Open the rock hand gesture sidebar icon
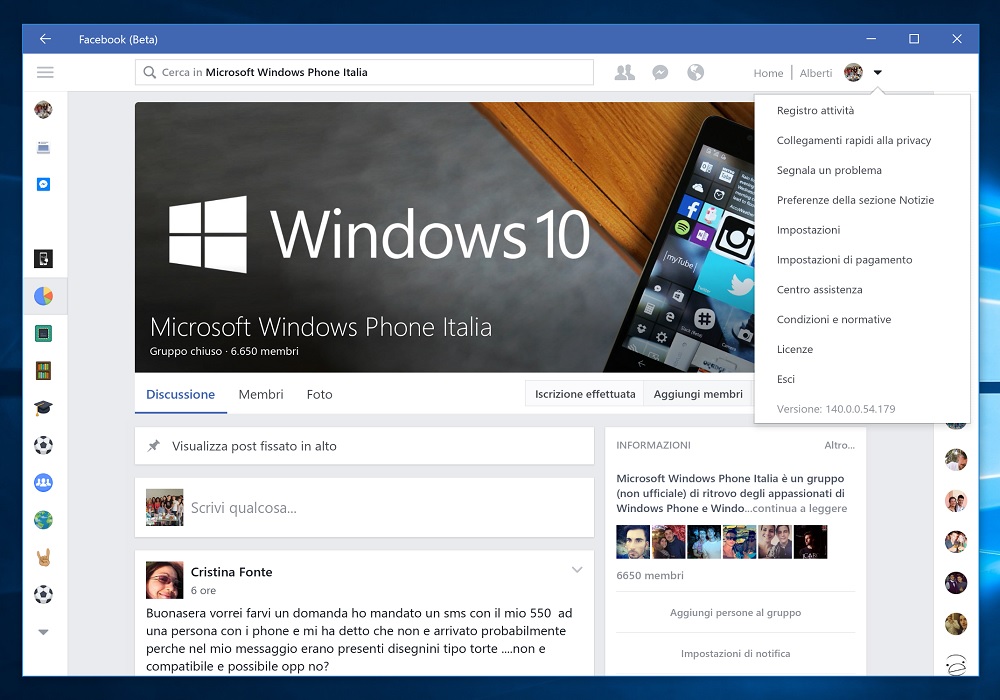The width and height of the screenshot is (1000, 700). pos(43,557)
